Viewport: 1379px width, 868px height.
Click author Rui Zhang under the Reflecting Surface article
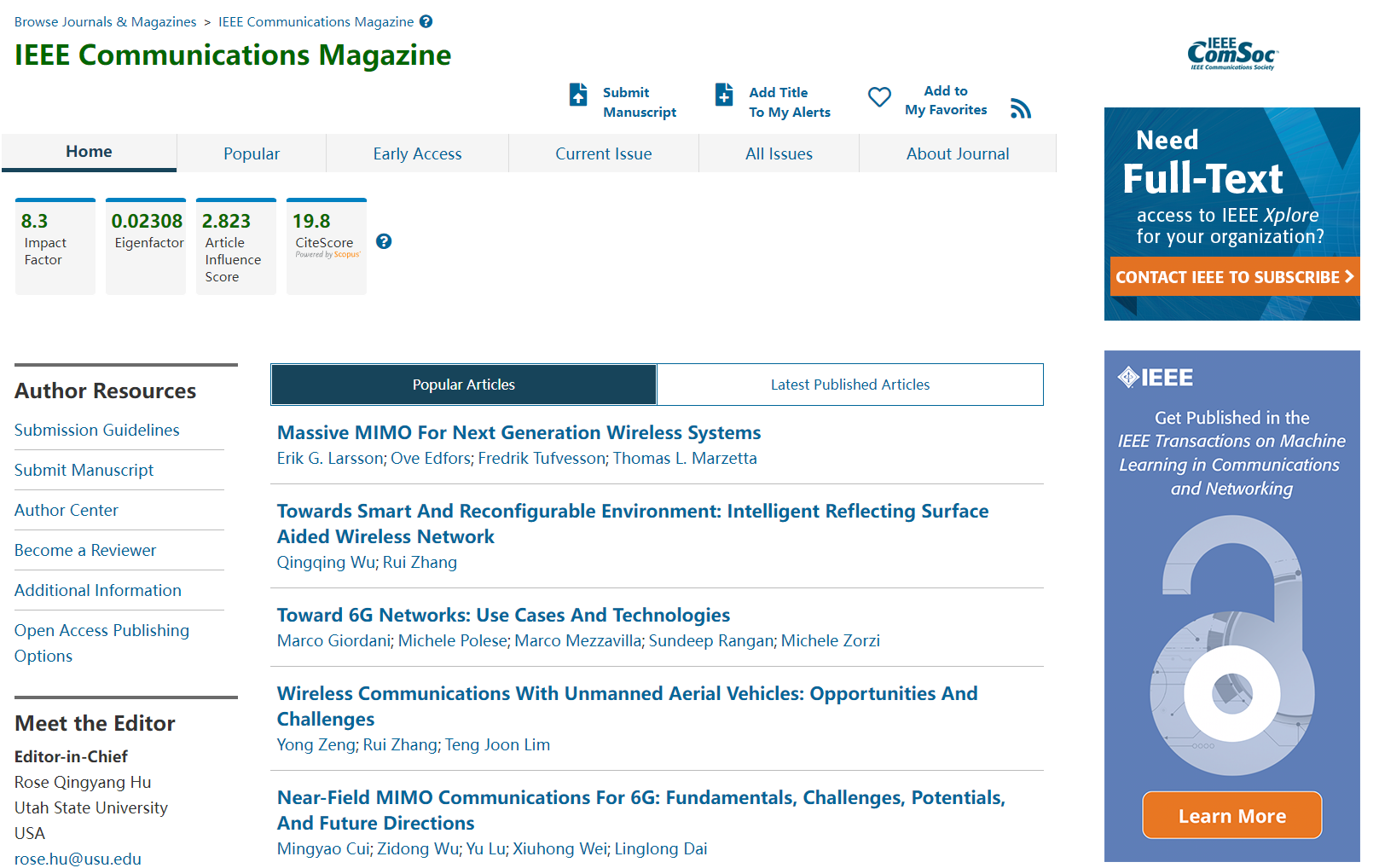click(x=420, y=562)
